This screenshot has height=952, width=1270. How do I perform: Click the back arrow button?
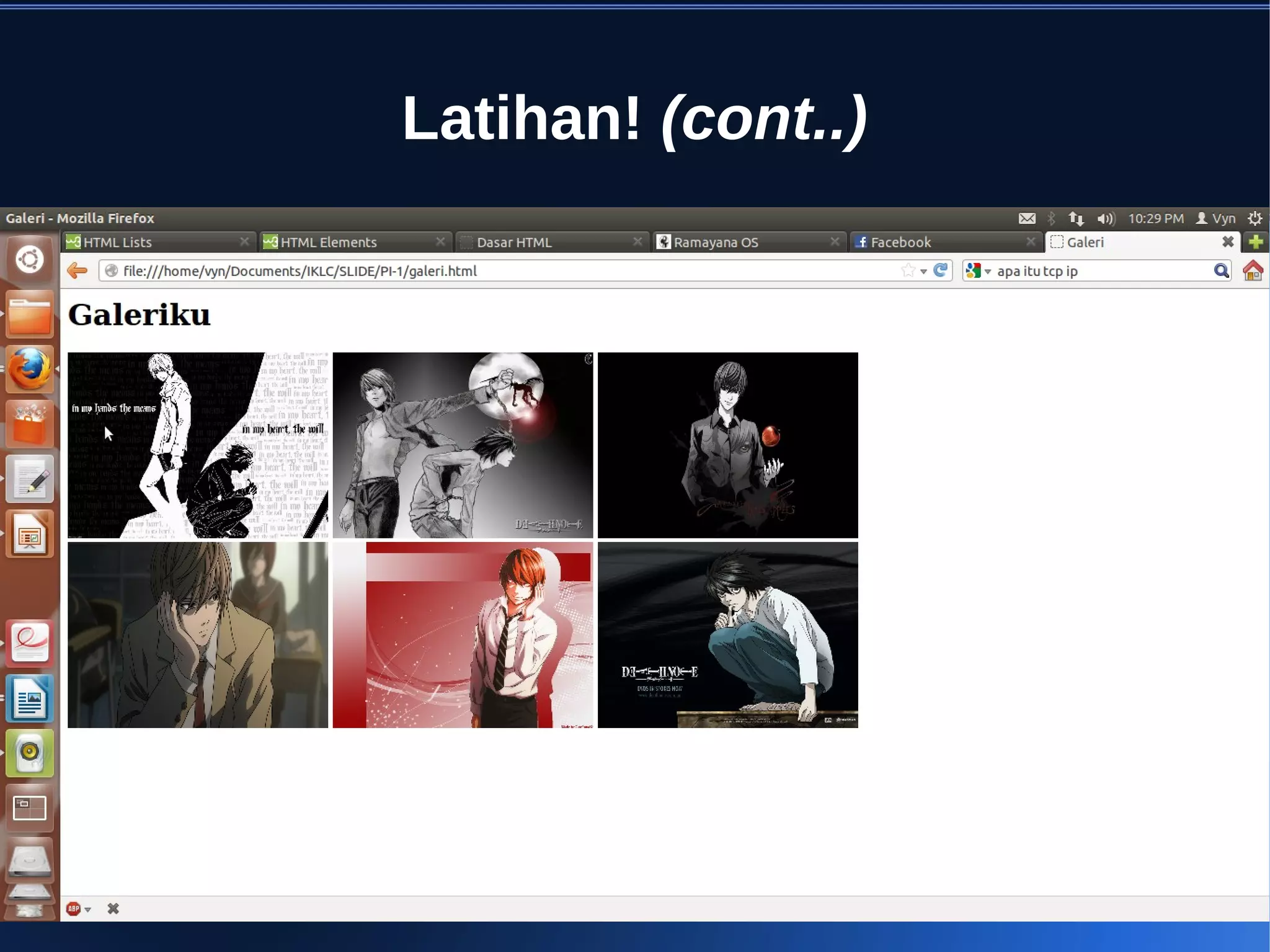(x=78, y=270)
